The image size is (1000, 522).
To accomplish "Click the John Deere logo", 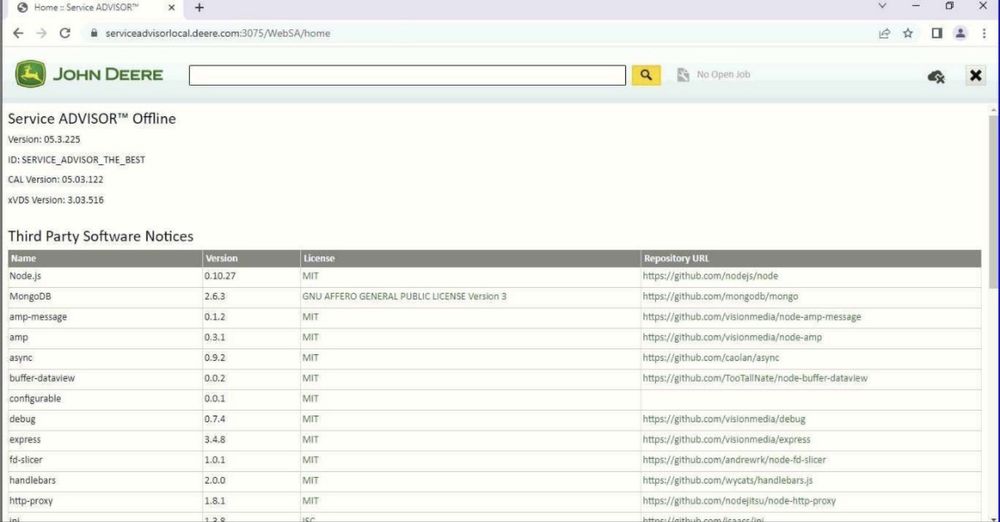I will pyautogui.click(x=89, y=74).
